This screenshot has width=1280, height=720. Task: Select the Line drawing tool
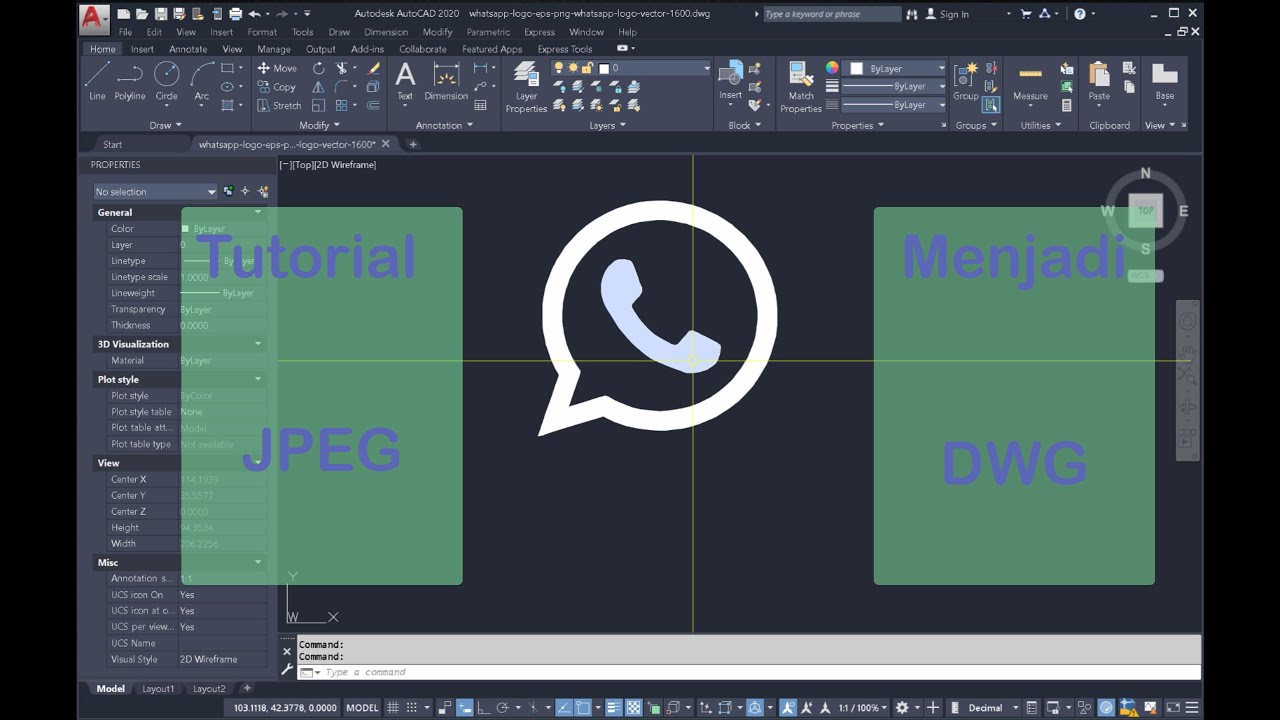[97, 81]
